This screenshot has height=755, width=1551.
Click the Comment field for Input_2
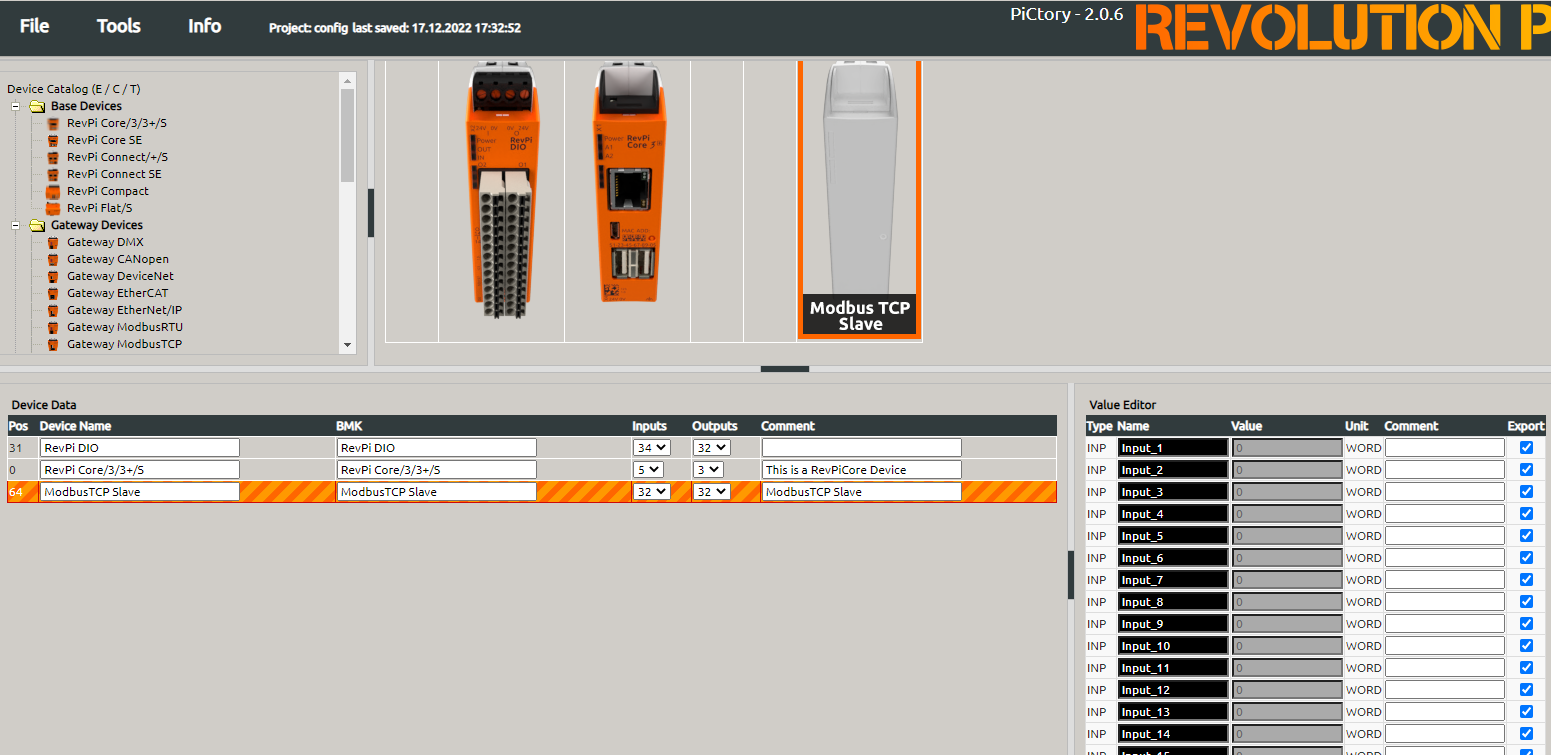[x=1444, y=470]
